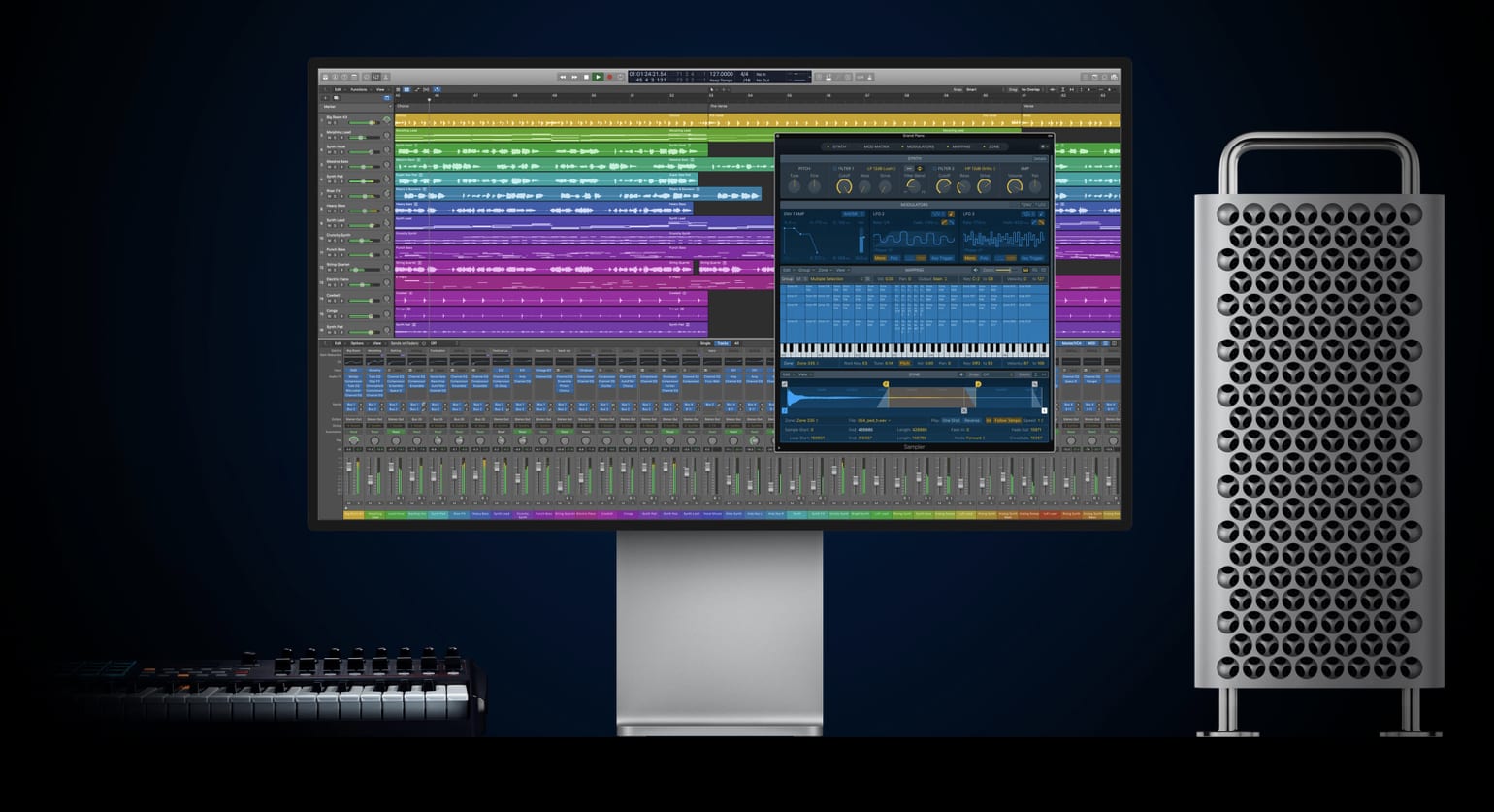Viewport: 1494px width, 812px height.
Task: Switch to Sampler MODULATORS tab
Action: pos(921,146)
